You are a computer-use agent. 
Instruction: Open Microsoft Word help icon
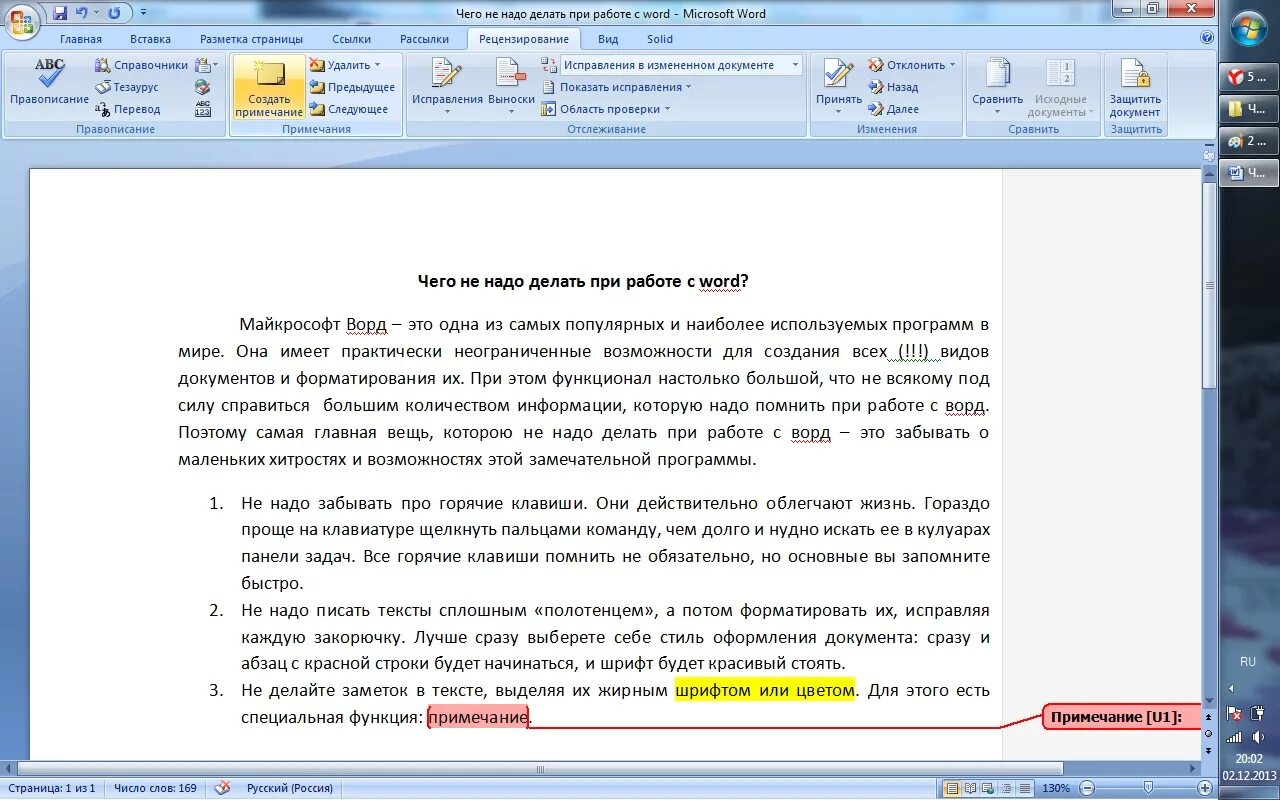[x=1206, y=38]
